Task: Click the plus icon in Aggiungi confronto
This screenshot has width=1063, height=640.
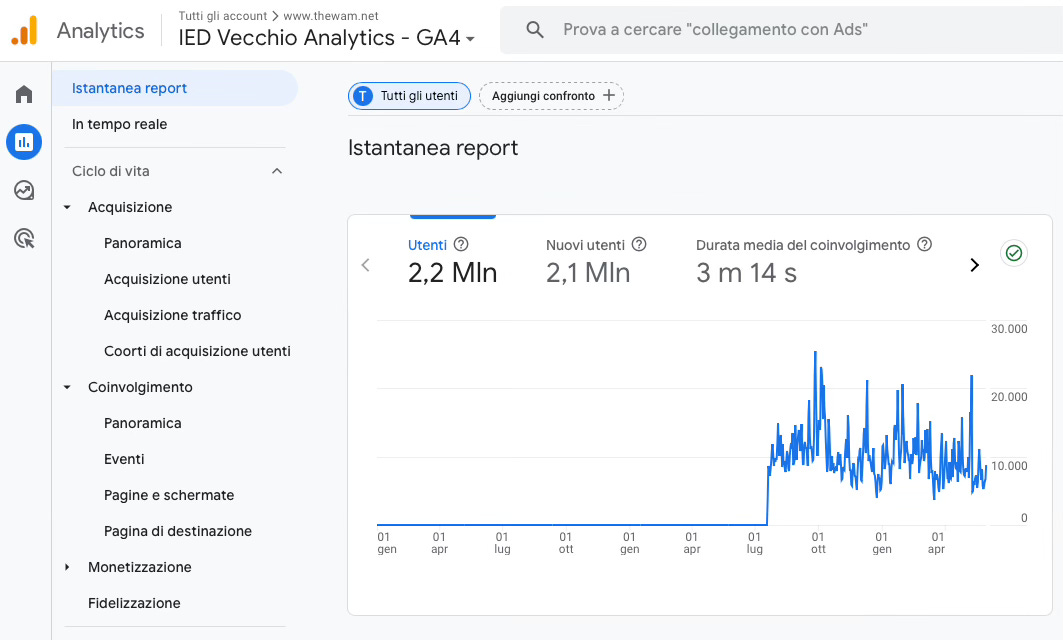Action: [609, 96]
